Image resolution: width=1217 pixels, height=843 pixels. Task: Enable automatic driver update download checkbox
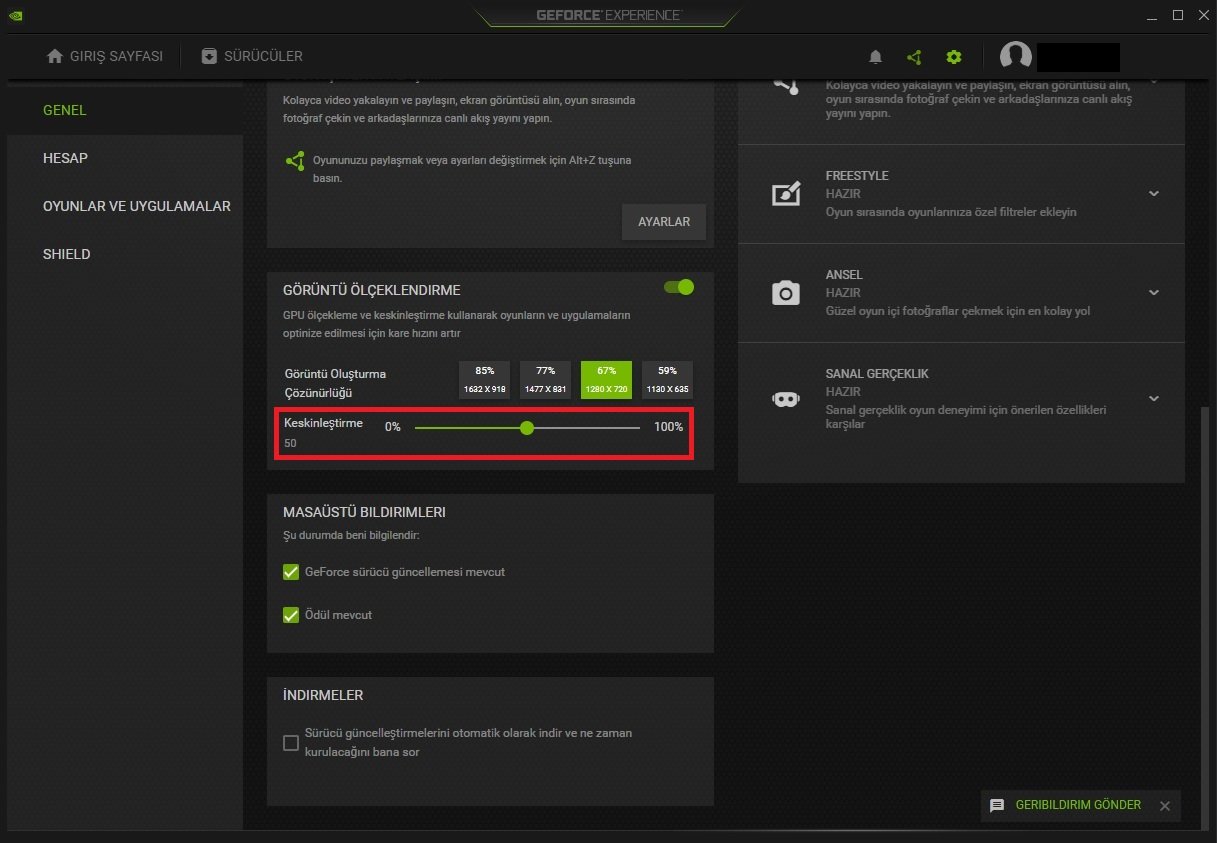(291, 742)
